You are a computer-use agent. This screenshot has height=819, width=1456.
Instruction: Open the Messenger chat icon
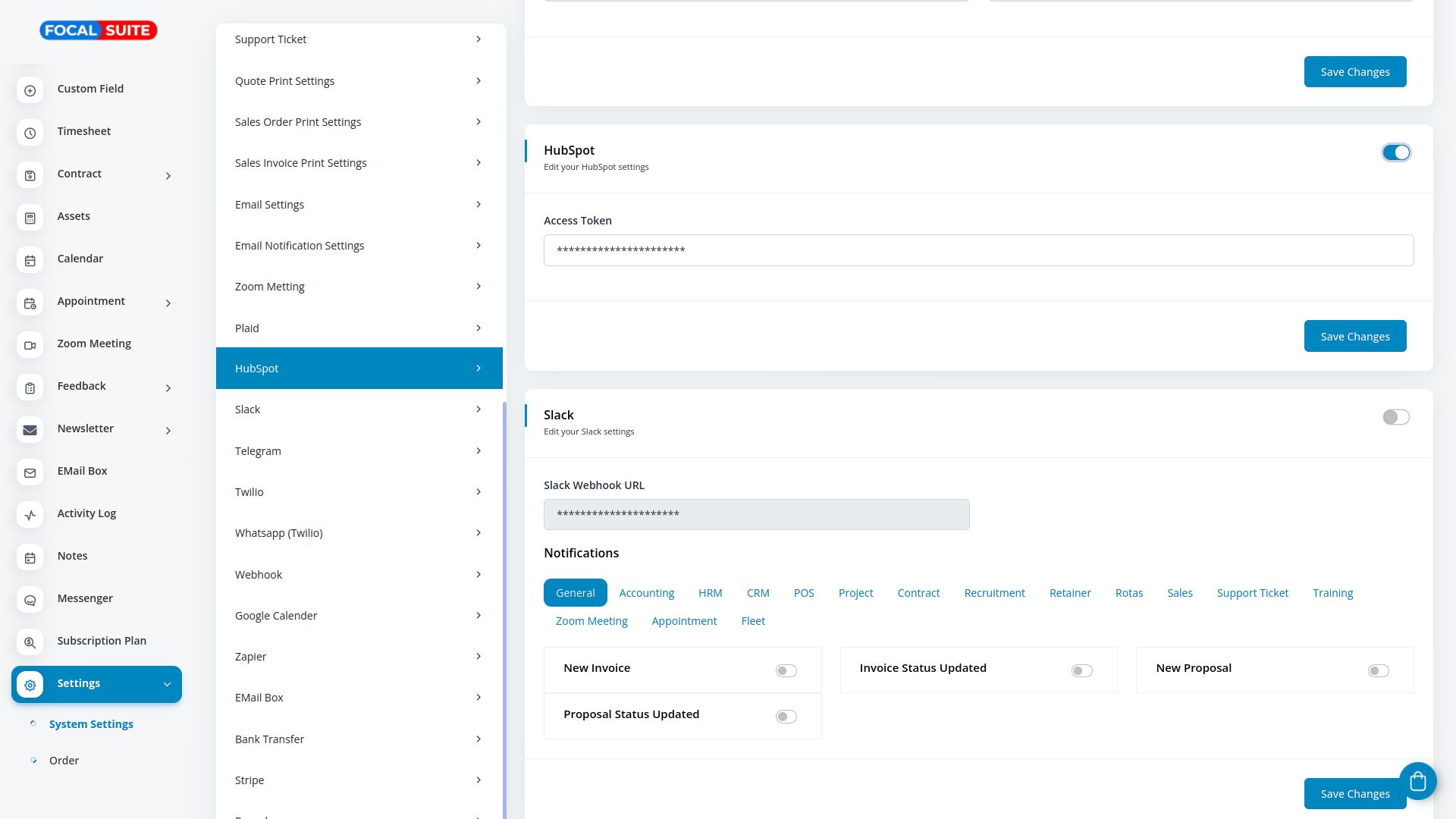30,600
